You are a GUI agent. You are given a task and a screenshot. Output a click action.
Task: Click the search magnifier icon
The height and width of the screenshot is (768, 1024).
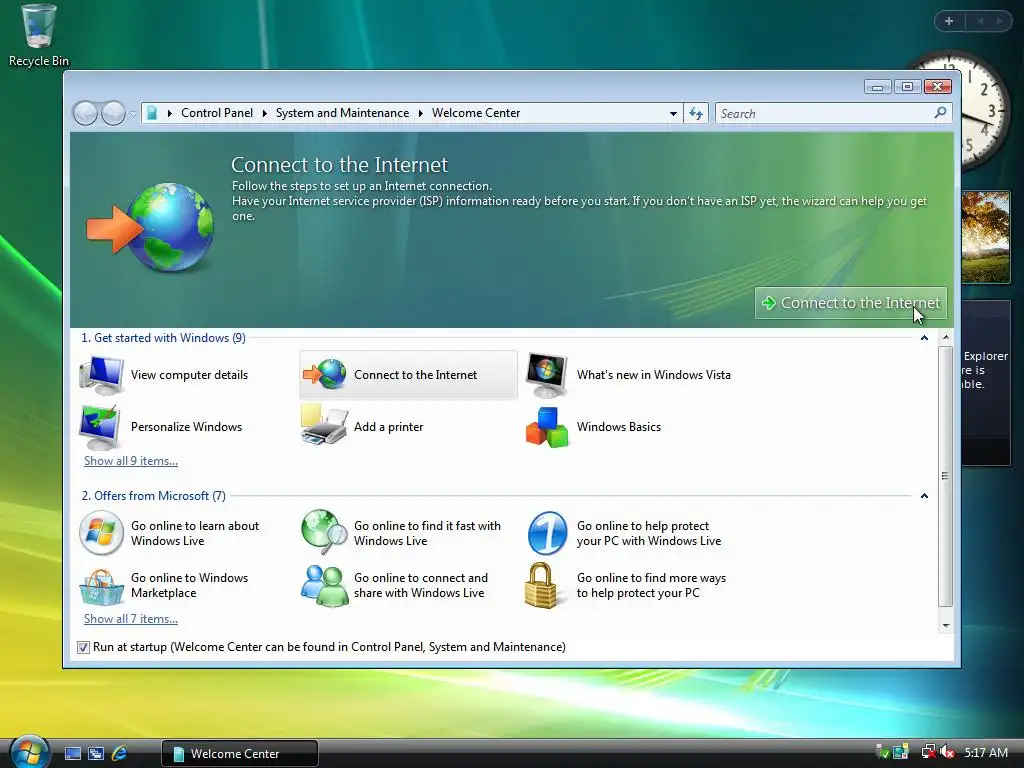940,113
